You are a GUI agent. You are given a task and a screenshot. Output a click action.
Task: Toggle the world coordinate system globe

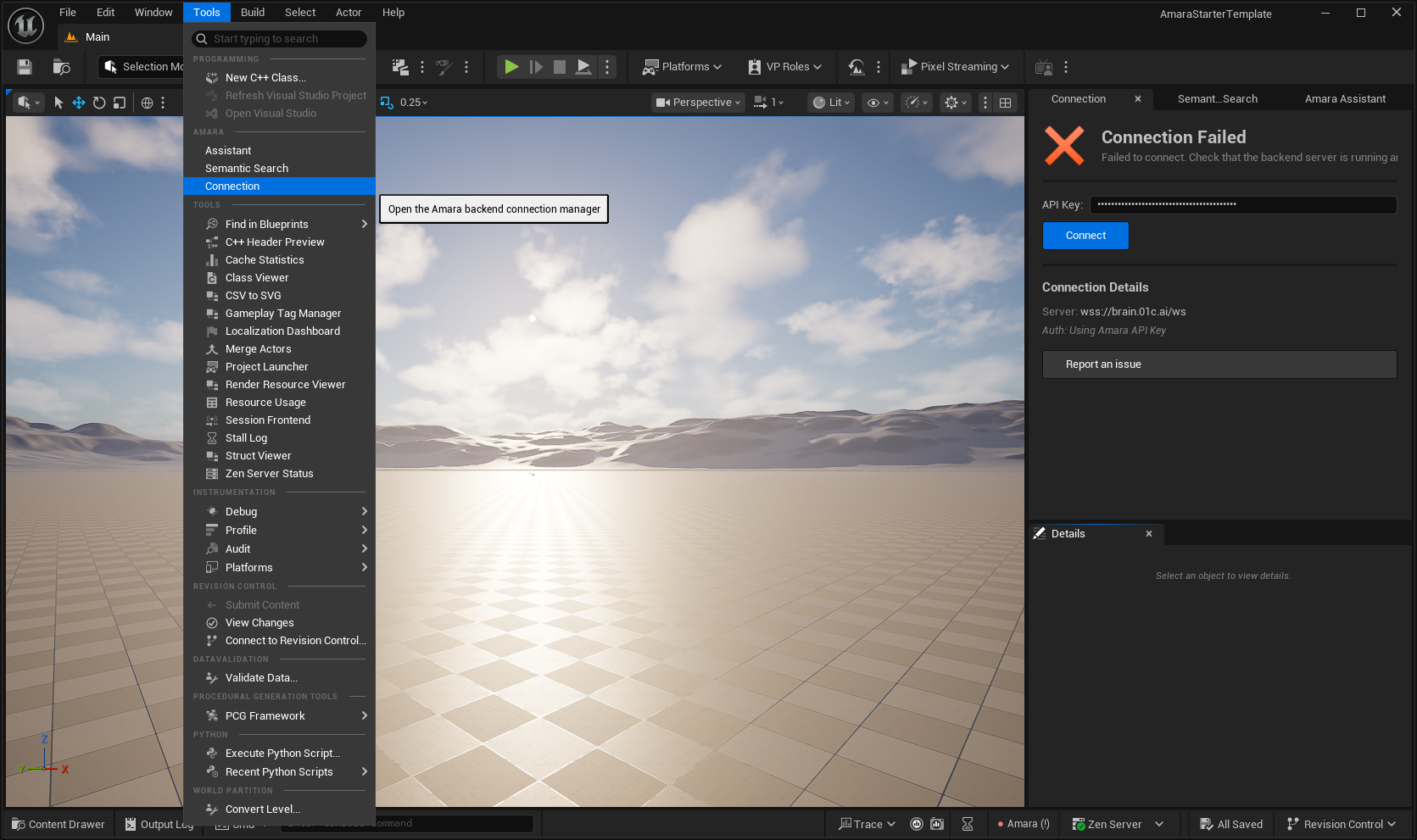click(147, 103)
